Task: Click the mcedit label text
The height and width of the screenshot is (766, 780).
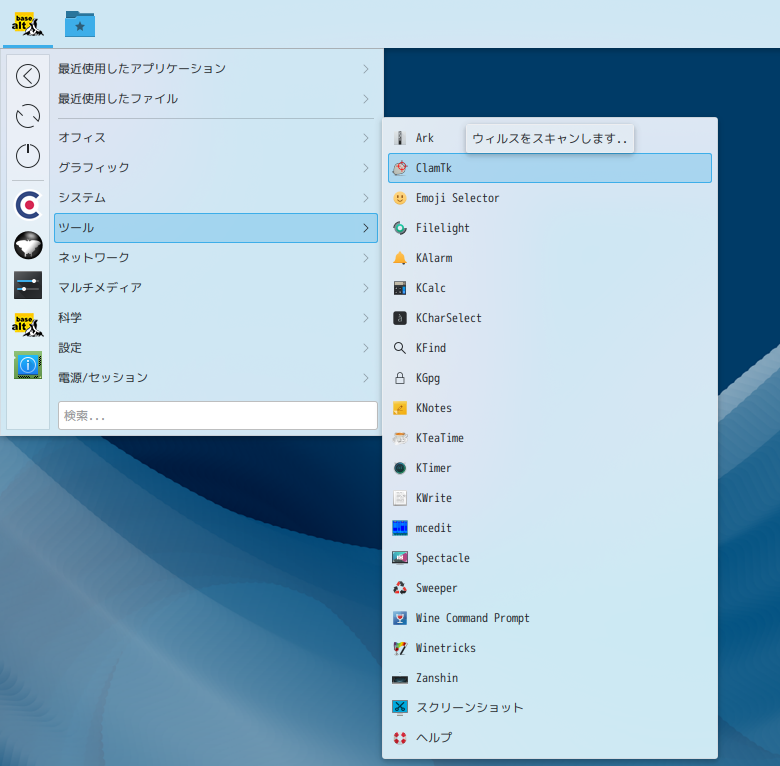Action: [x=433, y=528]
